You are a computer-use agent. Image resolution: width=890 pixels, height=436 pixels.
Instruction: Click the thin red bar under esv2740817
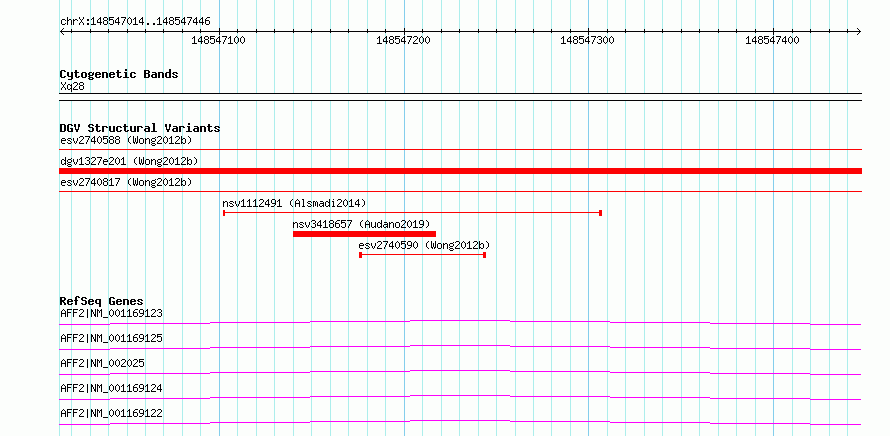pos(460,192)
